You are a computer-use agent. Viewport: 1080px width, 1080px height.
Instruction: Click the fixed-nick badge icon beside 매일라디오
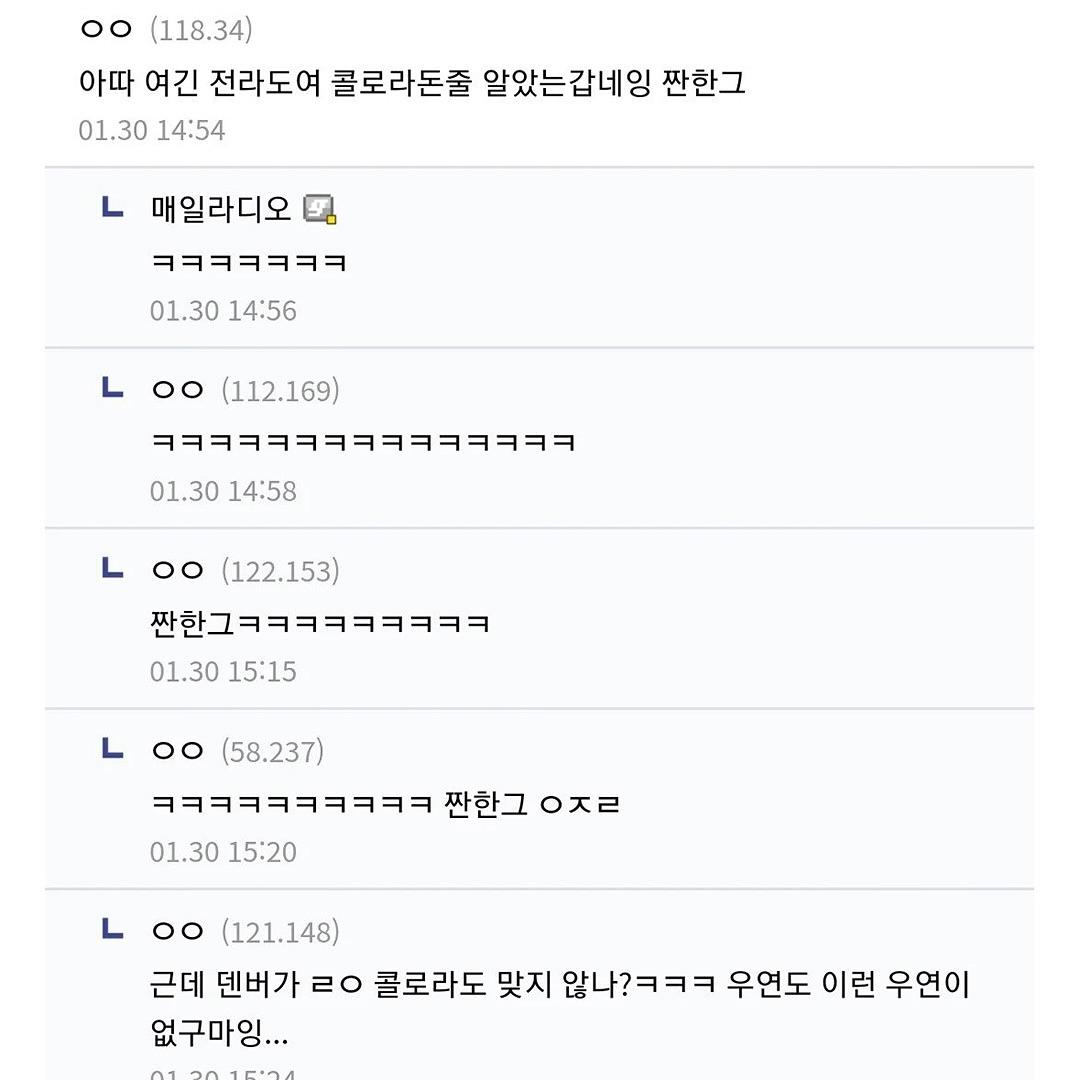coord(320,209)
